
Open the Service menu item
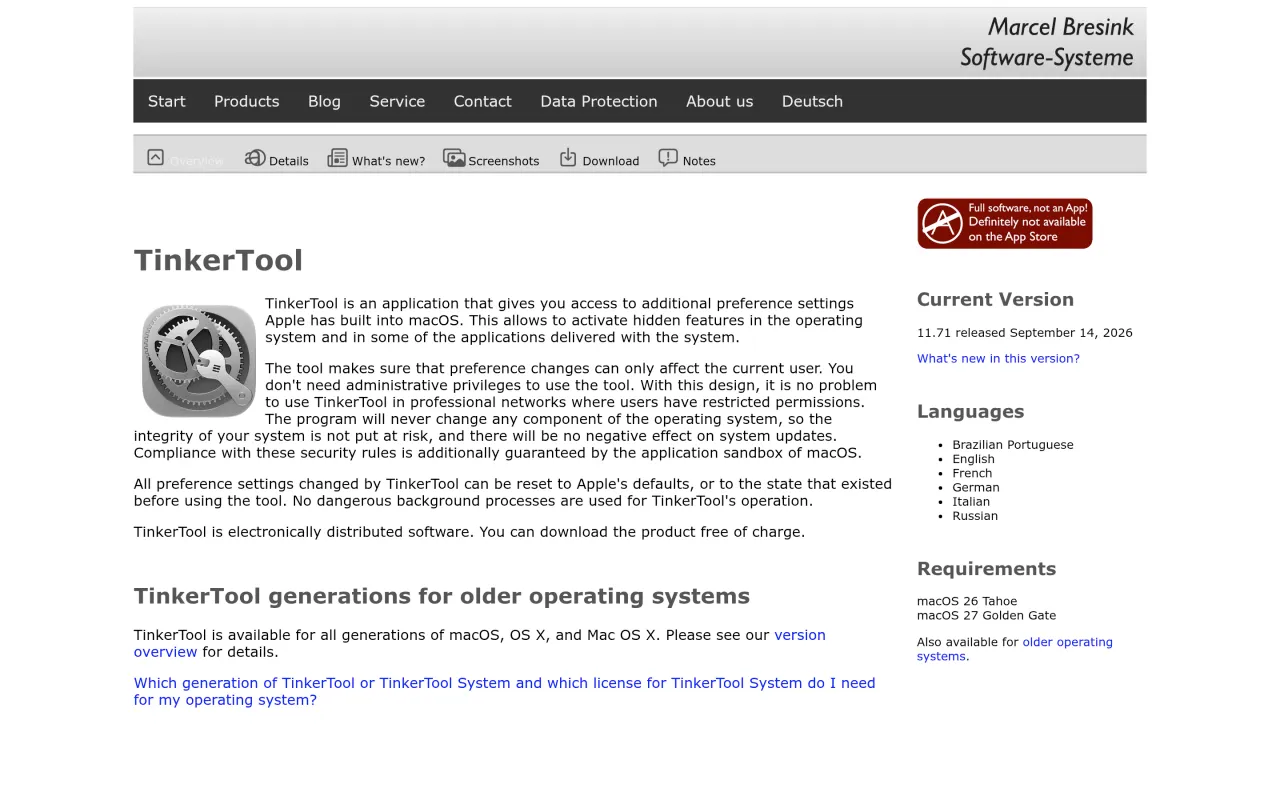(x=397, y=101)
